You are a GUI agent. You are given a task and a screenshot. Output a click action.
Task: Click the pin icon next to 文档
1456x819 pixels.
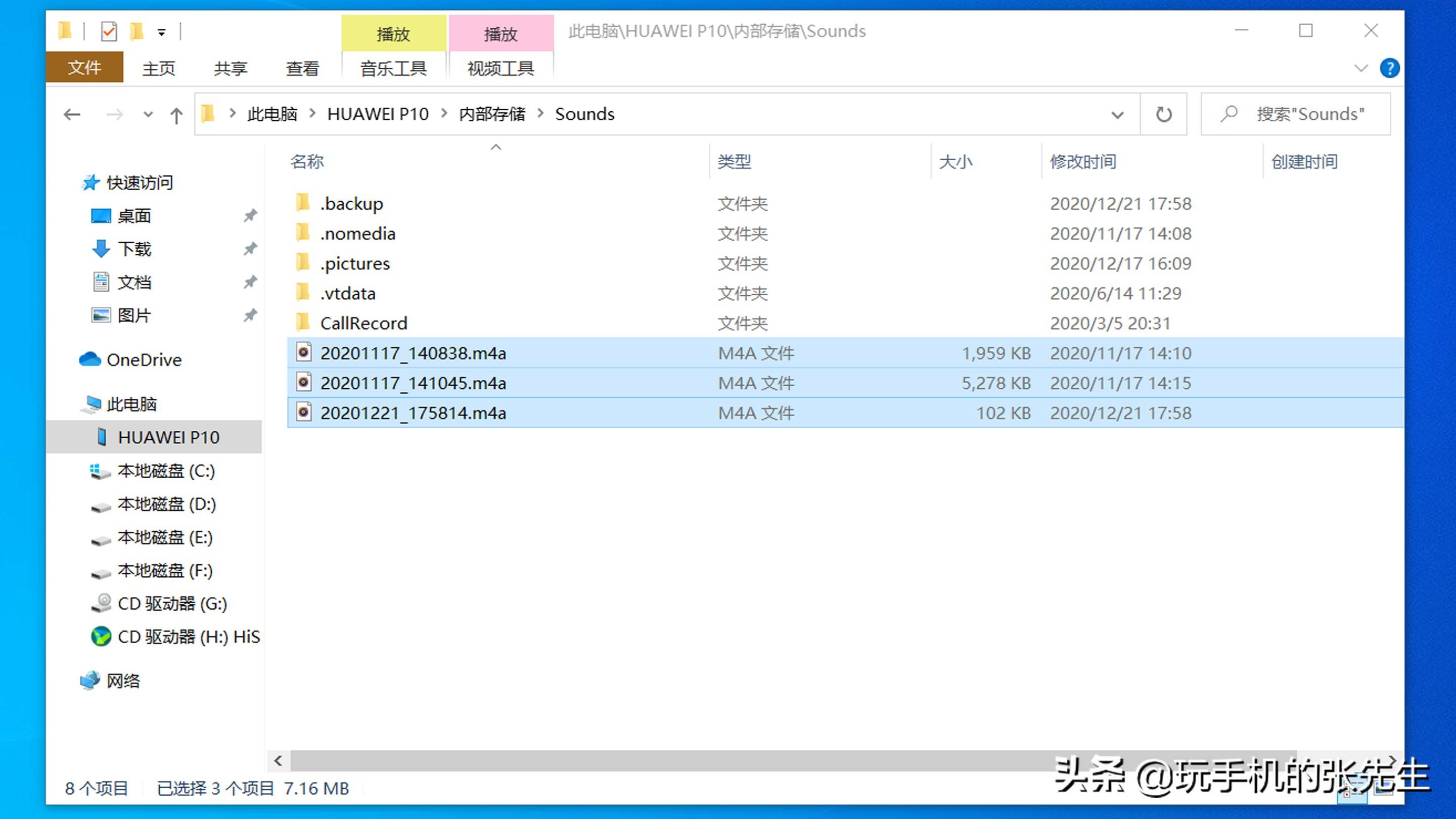tap(250, 282)
